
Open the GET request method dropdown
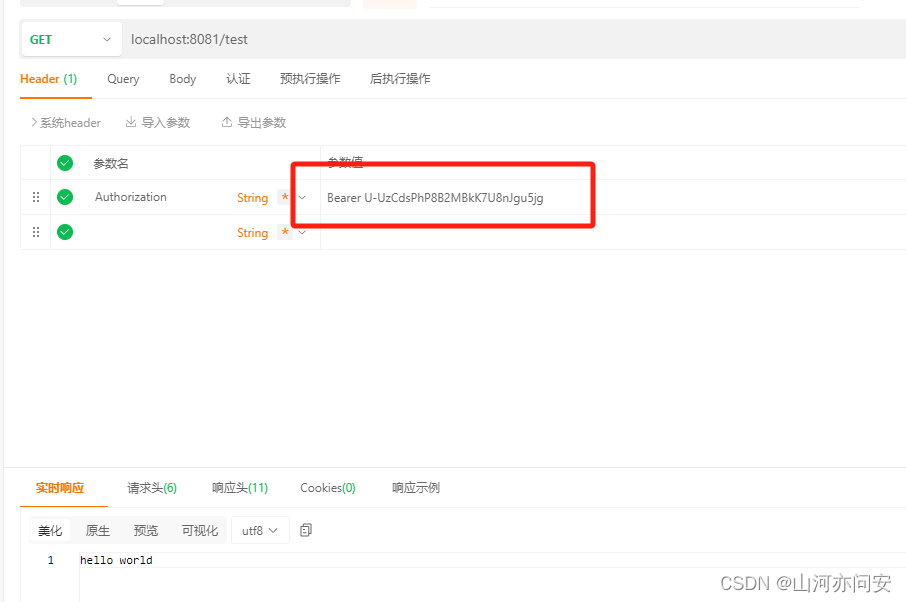(x=70, y=39)
